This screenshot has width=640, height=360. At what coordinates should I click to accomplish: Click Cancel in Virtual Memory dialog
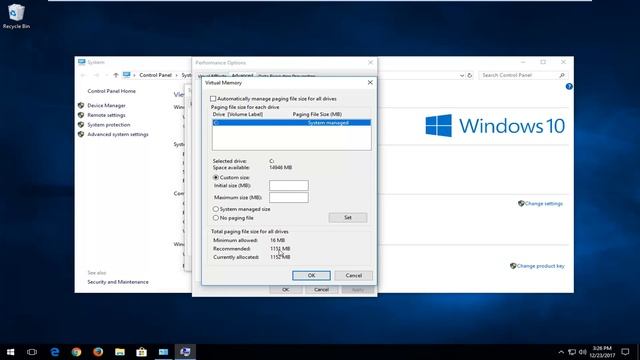(353, 276)
